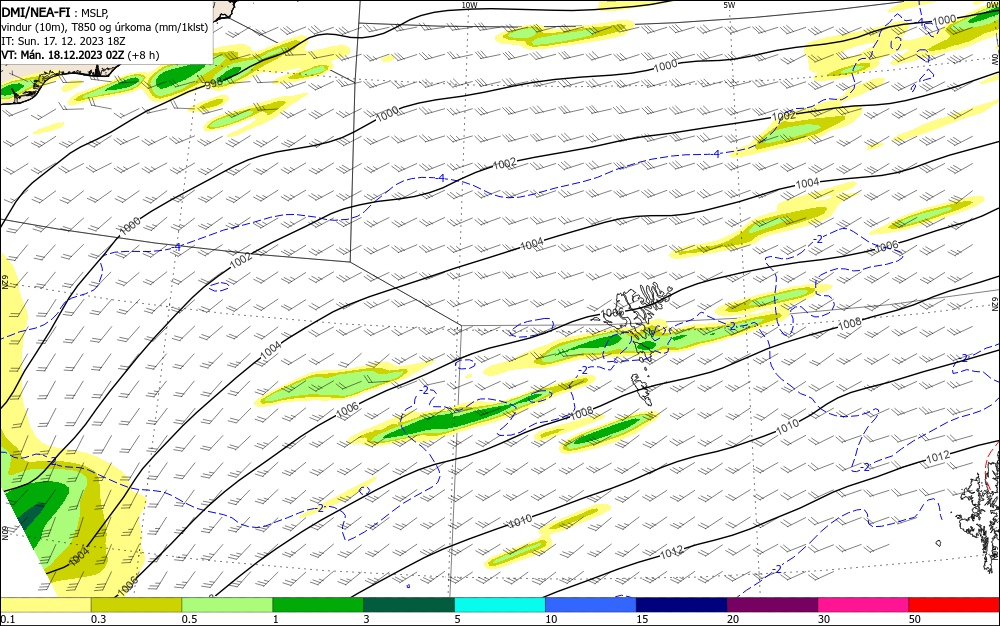Image resolution: width=1000 pixels, height=626 pixels.
Task: Click the legend value "0.3"
Action: tap(98, 619)
